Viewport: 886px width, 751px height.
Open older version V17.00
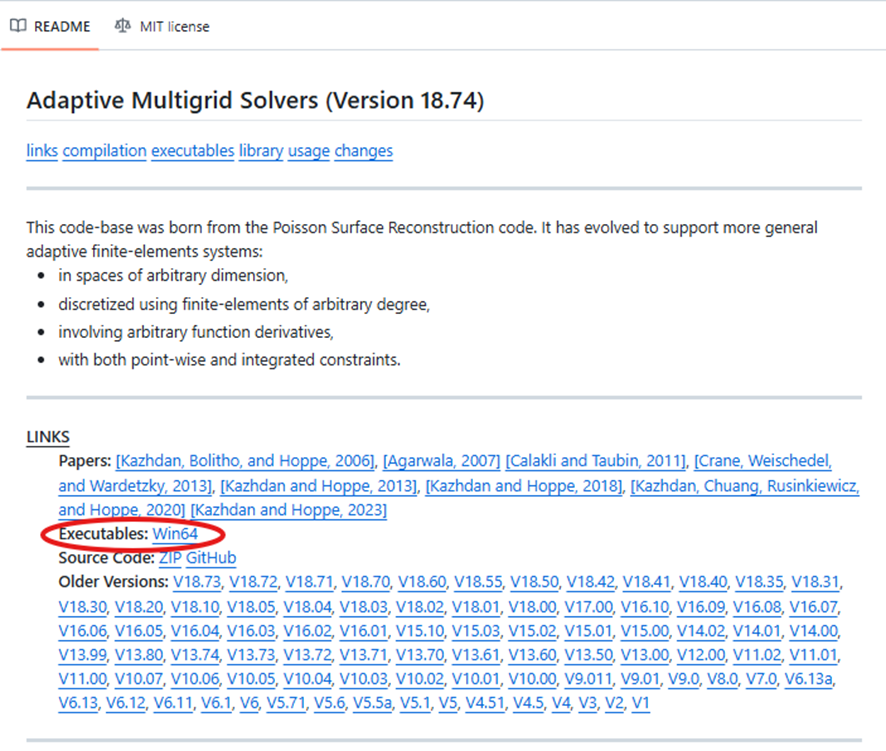tap(589, 607)
